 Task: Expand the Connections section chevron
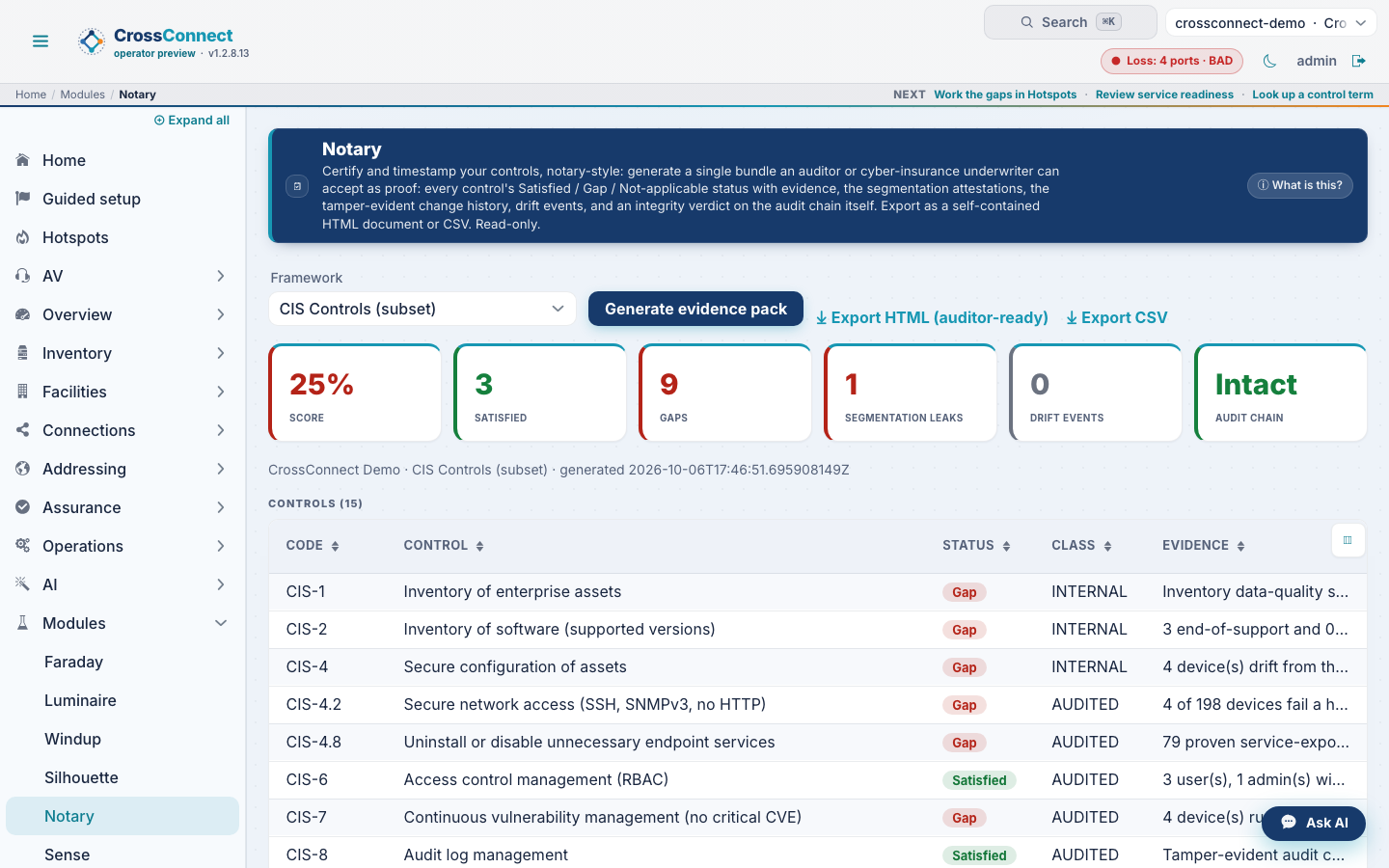pos(221,430)
